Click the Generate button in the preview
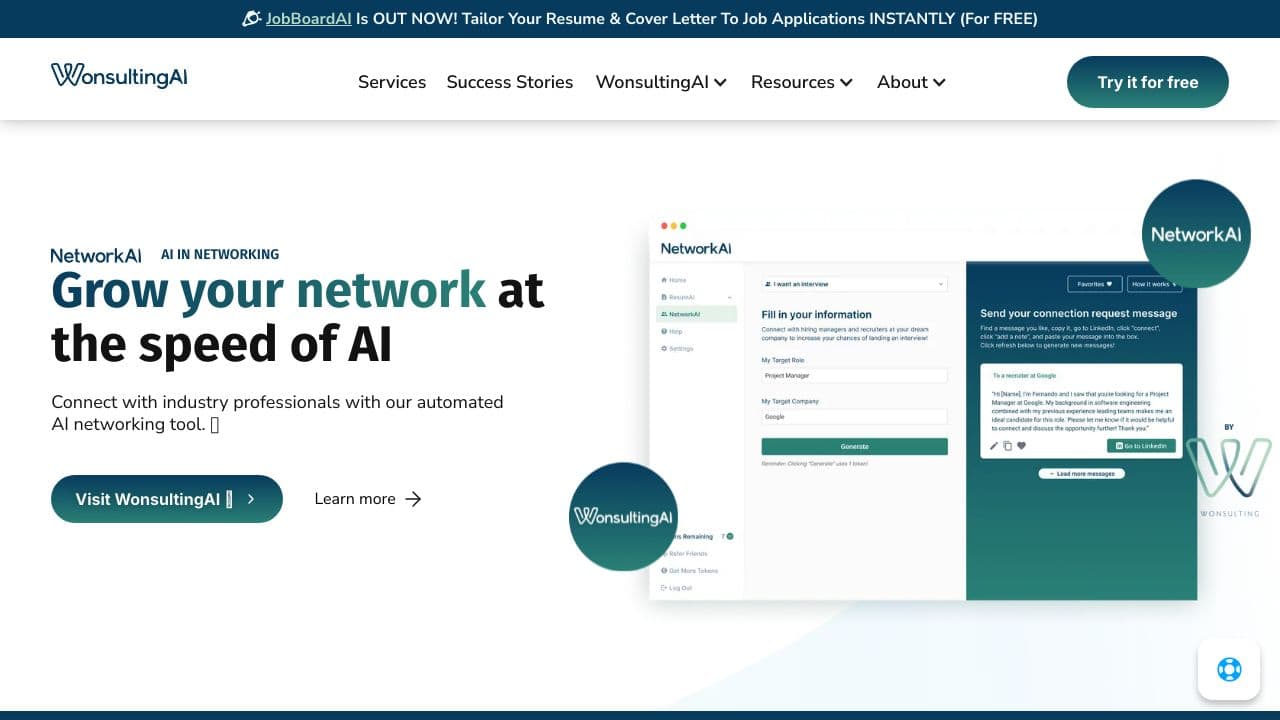 (x=854, y=446)
